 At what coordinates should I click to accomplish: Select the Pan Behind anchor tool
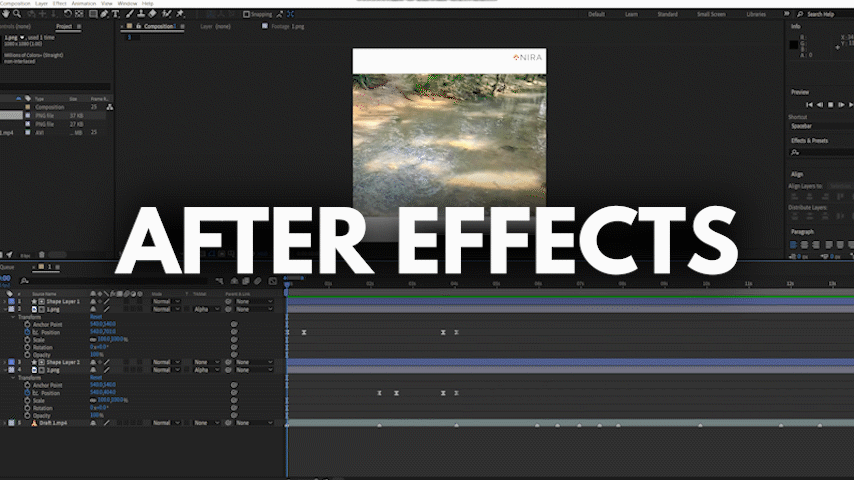[x=80, y=14]
